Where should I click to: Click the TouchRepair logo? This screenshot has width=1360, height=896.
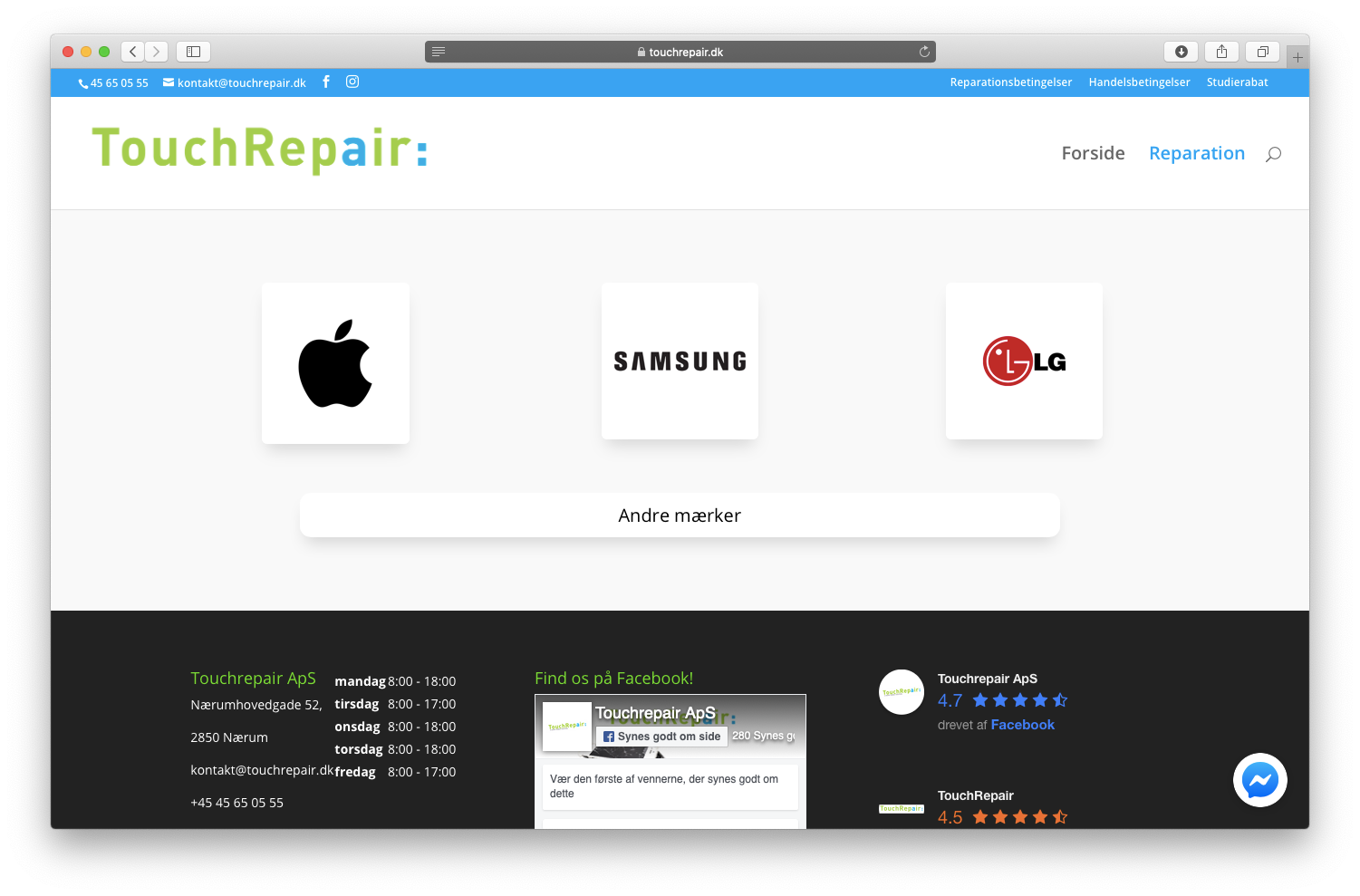(x=259, y=149)
